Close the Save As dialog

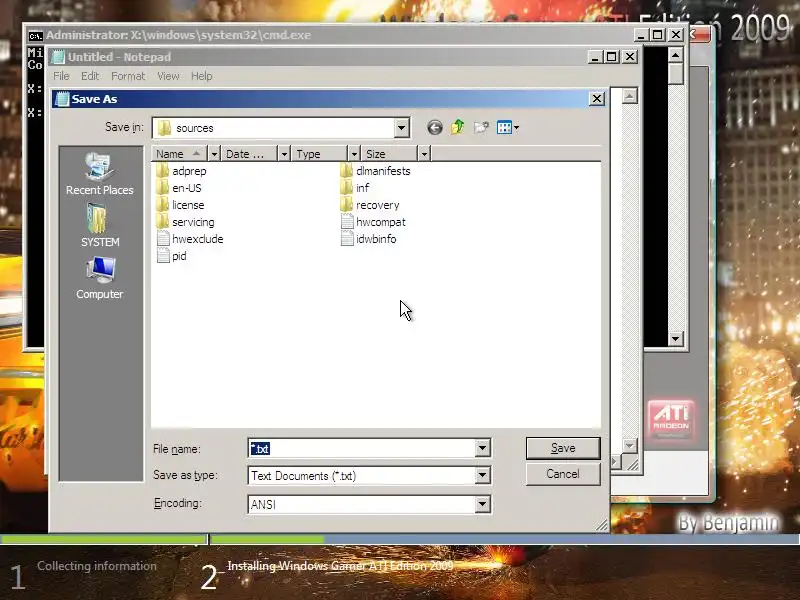tap(596, 99)
